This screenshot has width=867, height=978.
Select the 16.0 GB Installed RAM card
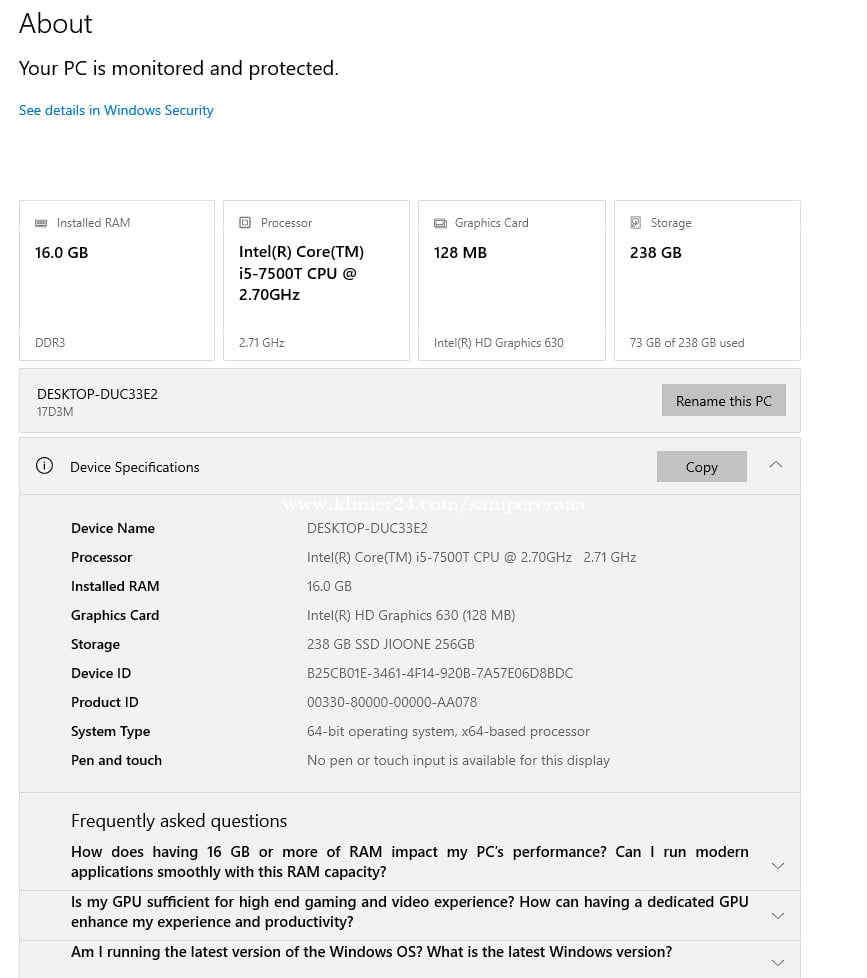click(x=116, y=280)
